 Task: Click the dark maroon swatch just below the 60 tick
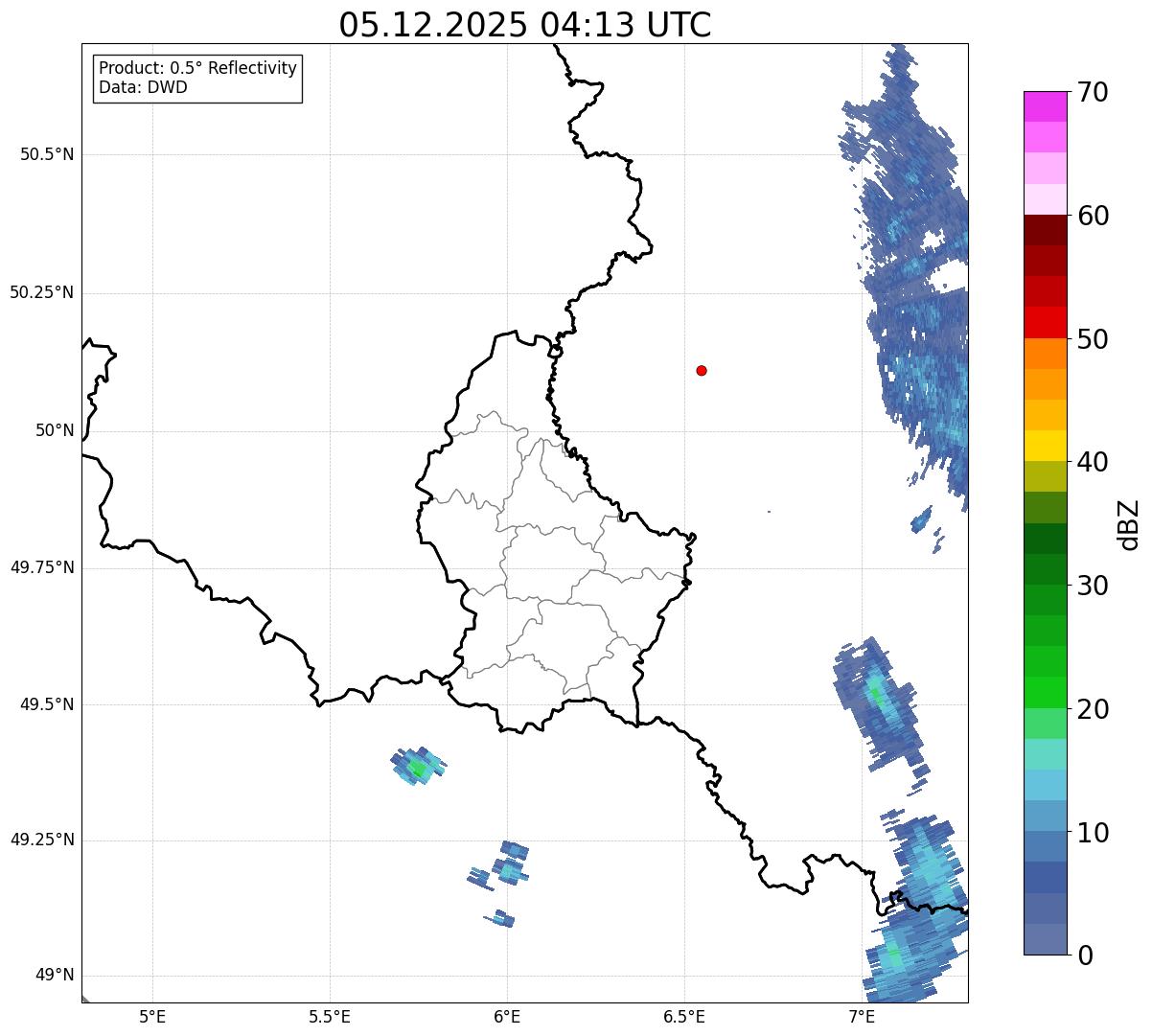(x=1046, y=230)
